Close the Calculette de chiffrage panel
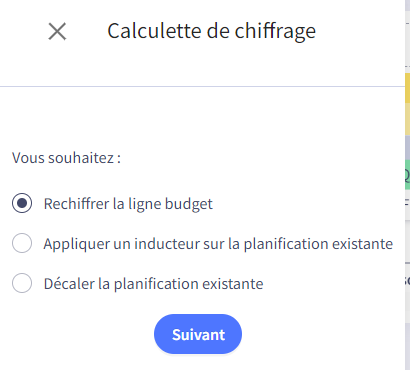410x370 pixels. pos(57,32)
